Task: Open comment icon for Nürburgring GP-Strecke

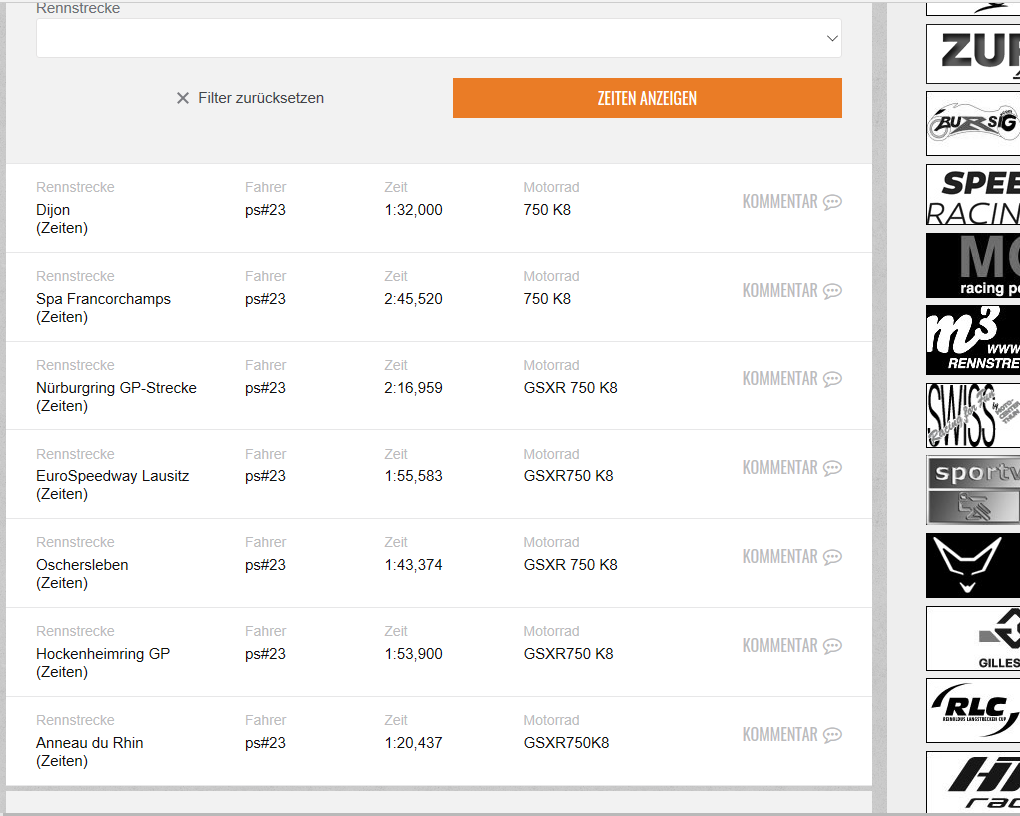Action: [x=832, y=379]
